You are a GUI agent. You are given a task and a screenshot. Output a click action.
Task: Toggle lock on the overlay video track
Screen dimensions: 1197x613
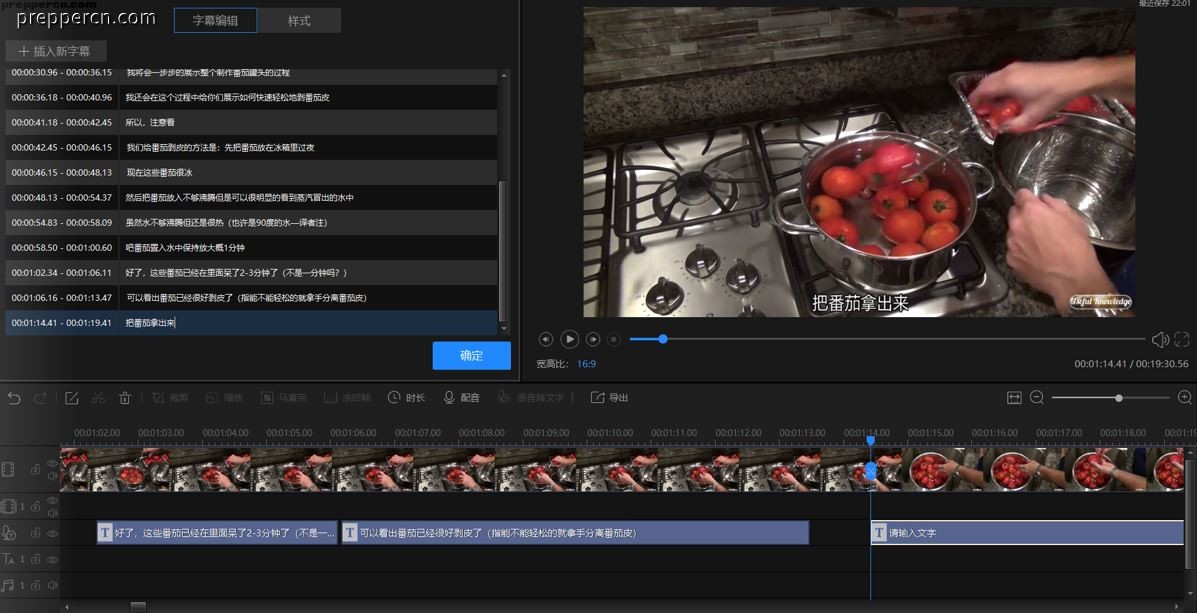[35, 506]
